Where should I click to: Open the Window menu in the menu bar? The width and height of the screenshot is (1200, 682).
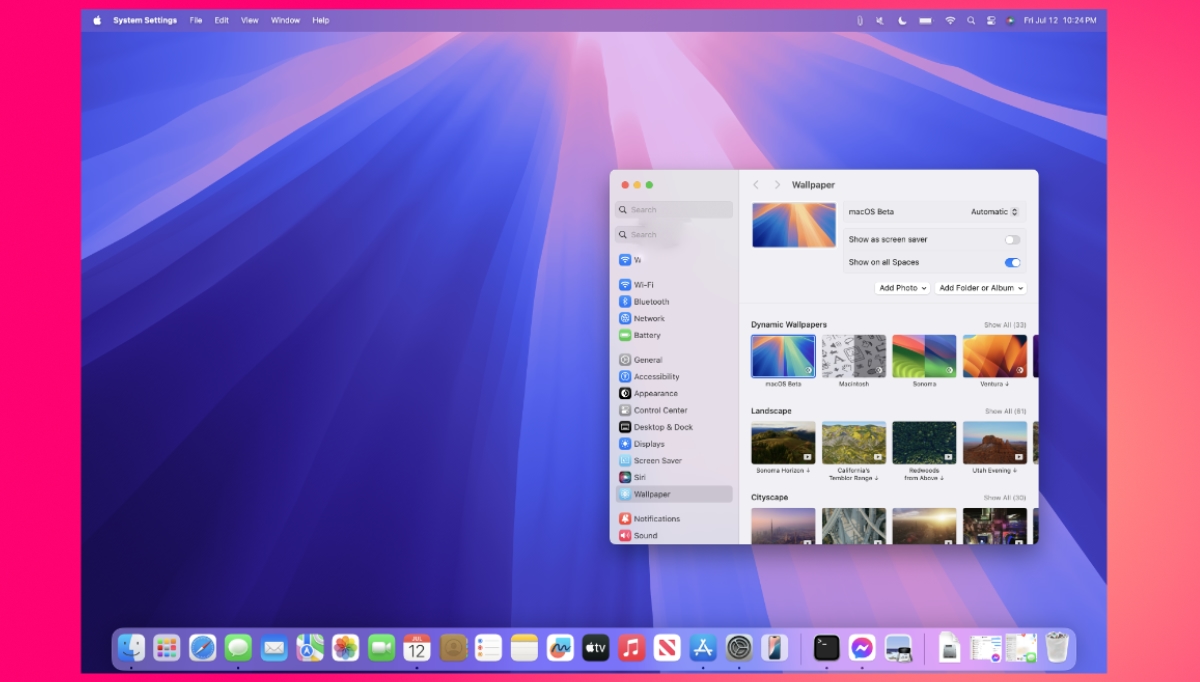285,20
